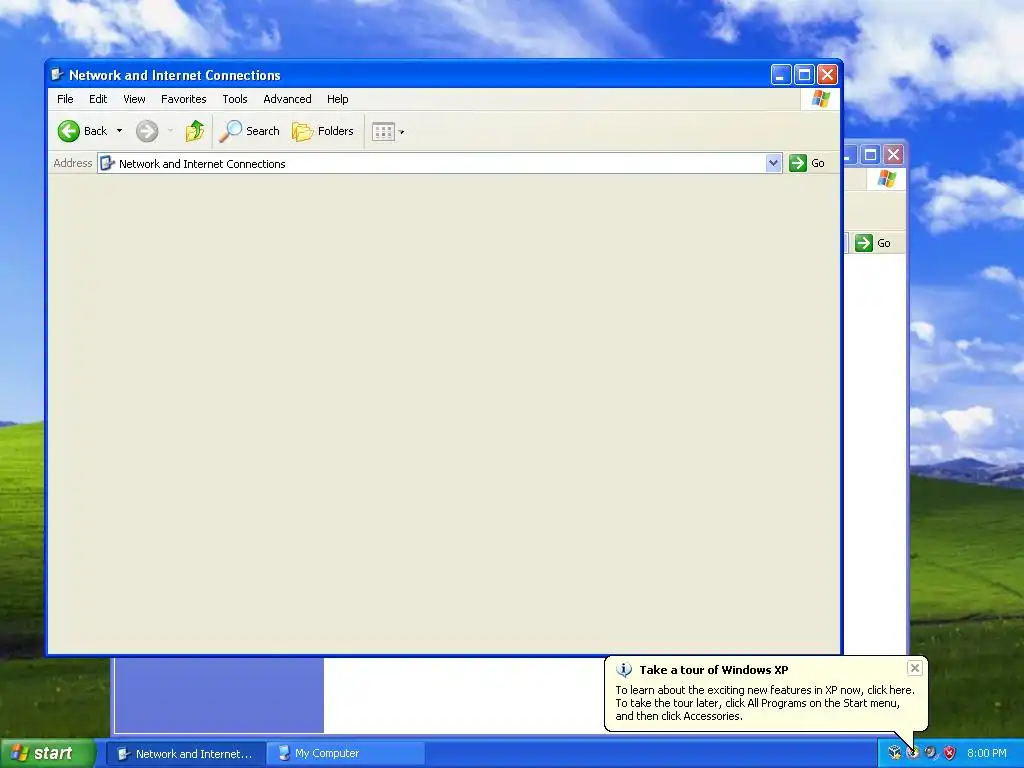
Task: Close the background My Computer window
Action: (893, 155)
